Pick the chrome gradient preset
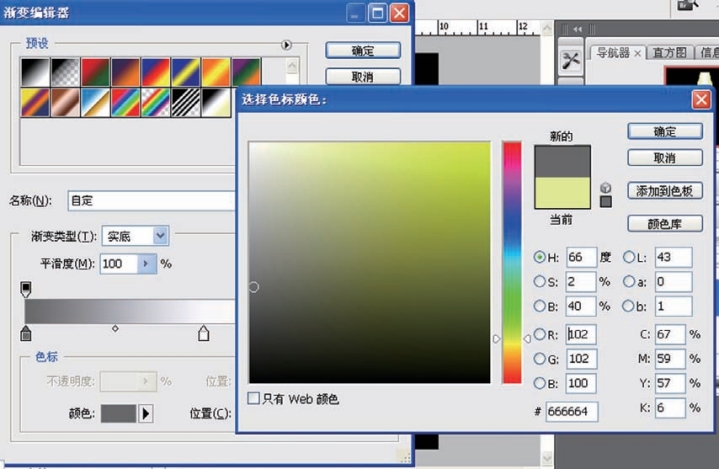Screen dimensions: 719x469 [96, 102]
